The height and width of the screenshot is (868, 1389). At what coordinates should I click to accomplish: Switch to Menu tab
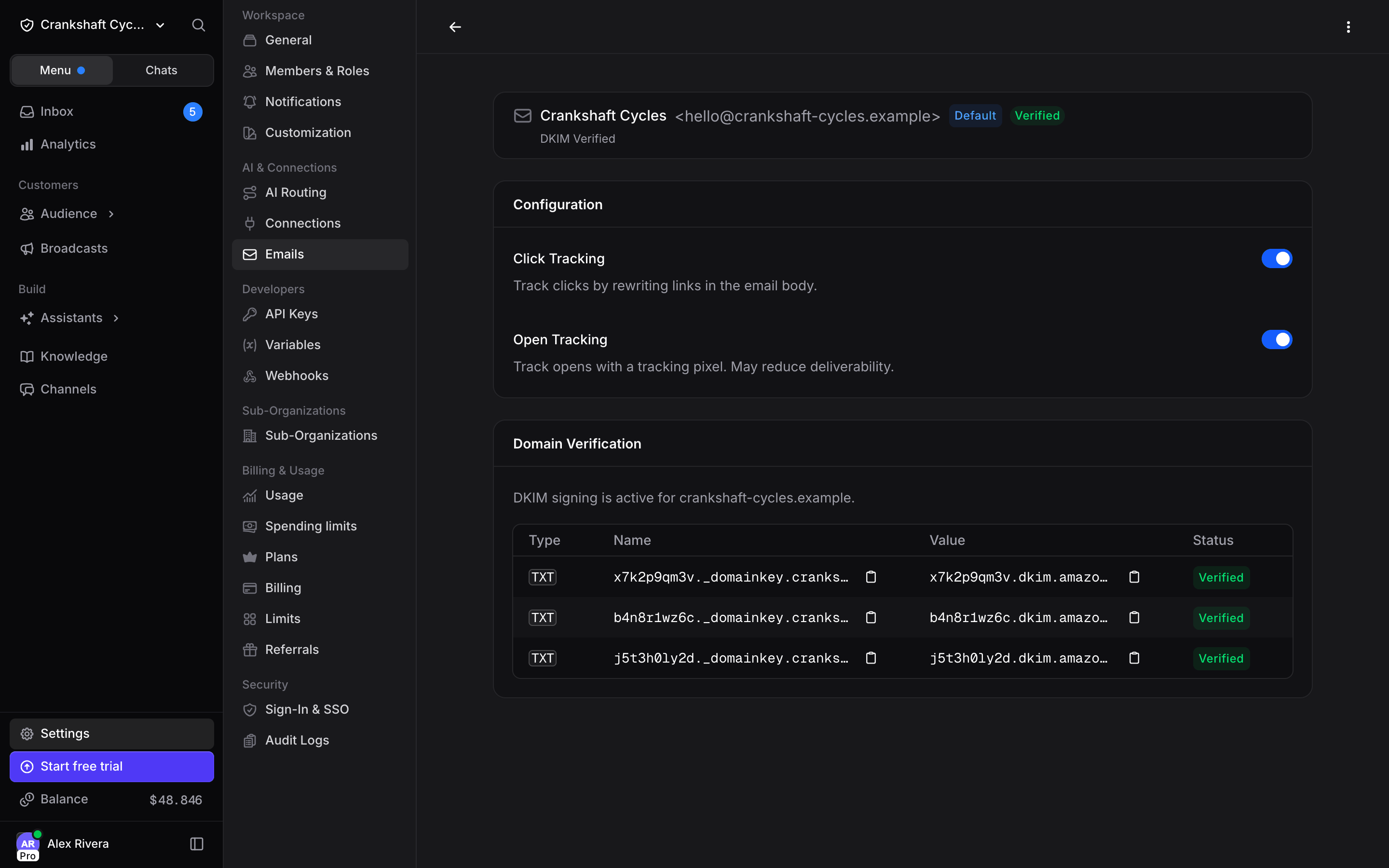point(62,70)
